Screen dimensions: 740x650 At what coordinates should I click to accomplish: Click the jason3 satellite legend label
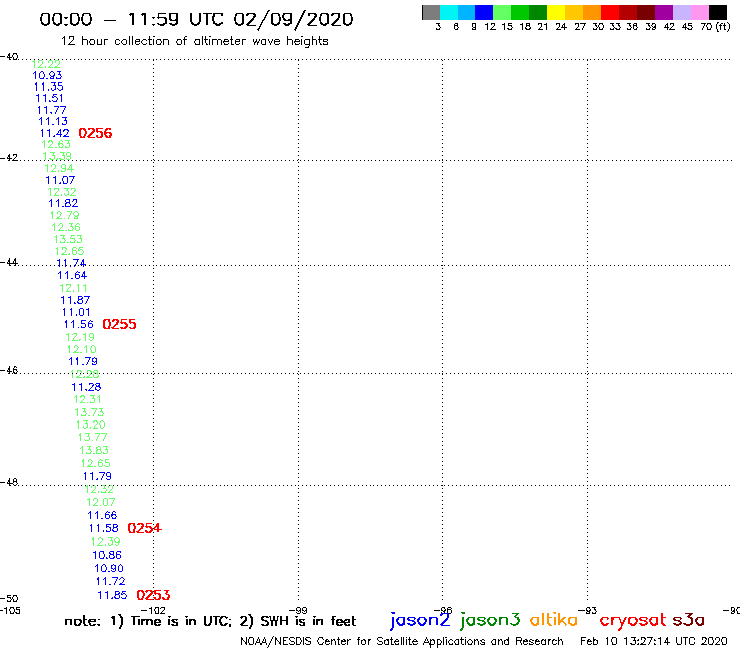pos(490,620)
